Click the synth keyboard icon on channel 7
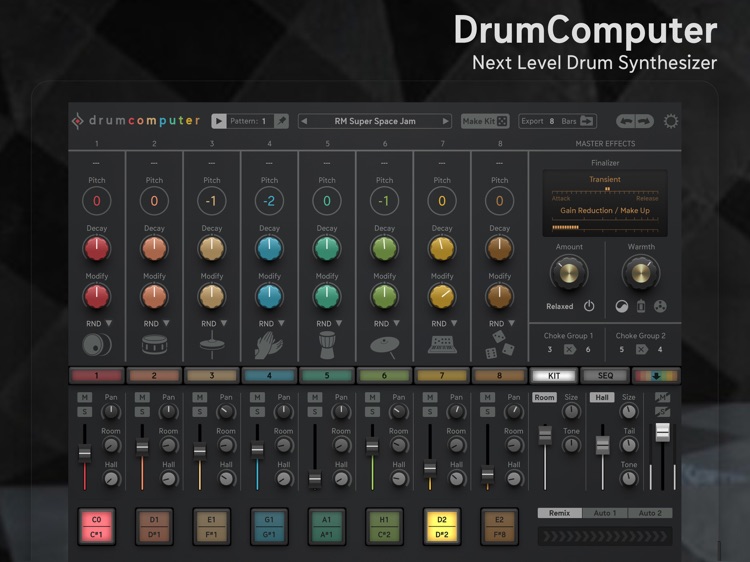The image size is (750, 562). pyautogui.click(x=442, y=344)
